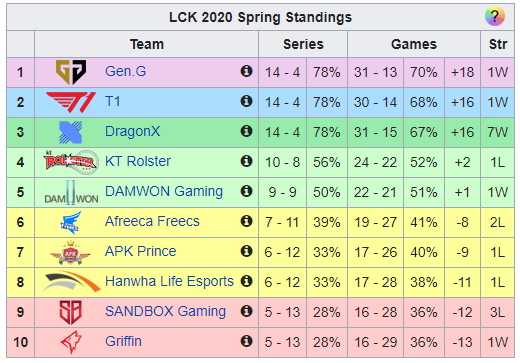
Task: Show DragonX team info popup icon
Action: (x=246, y=131)
